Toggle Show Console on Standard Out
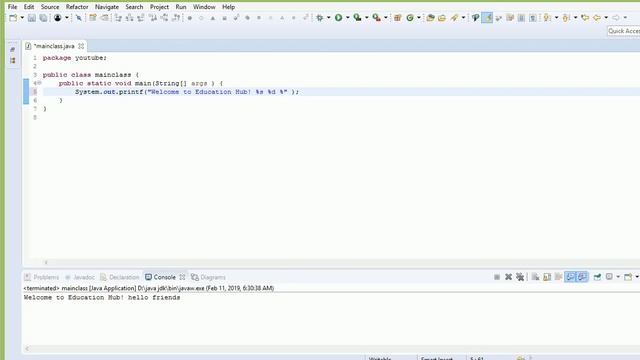Viewport: 640px width, 360px height. tap(570, 277)
